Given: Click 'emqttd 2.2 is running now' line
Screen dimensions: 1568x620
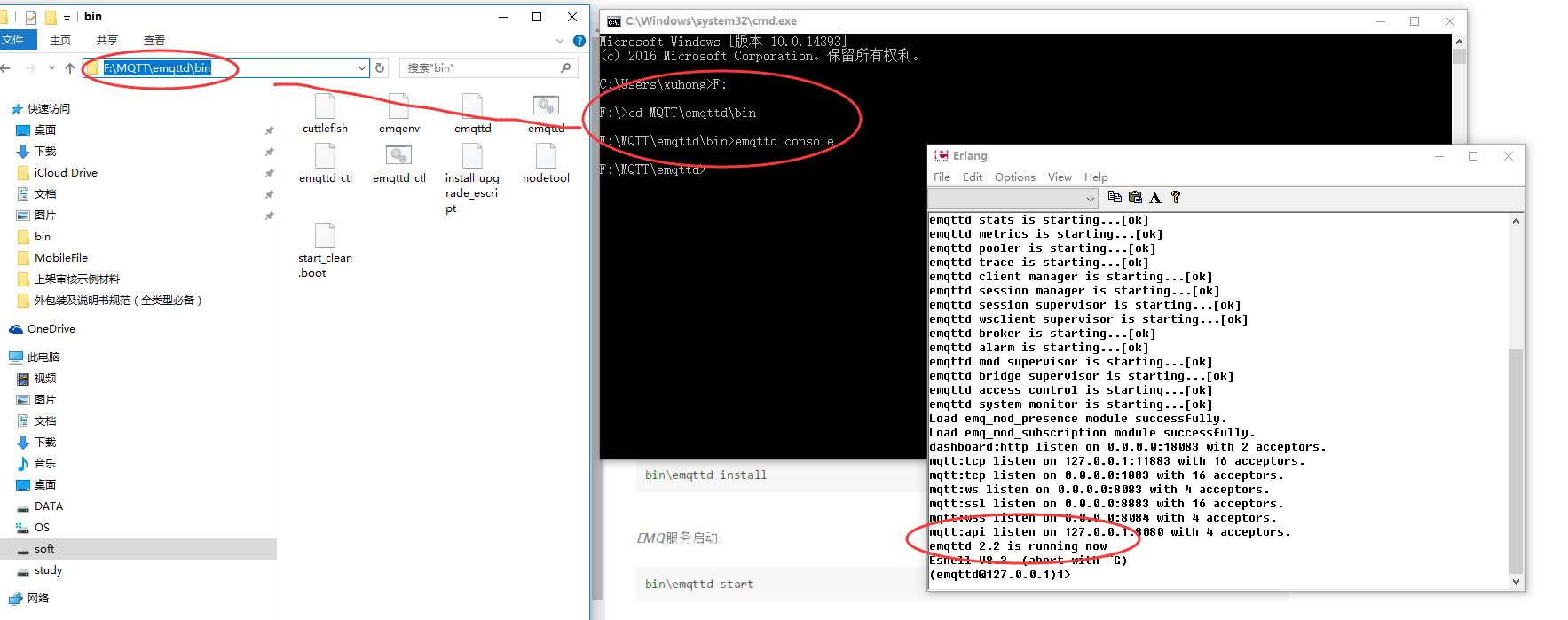Looking at the screenshot, I should tap(1018, 546).
